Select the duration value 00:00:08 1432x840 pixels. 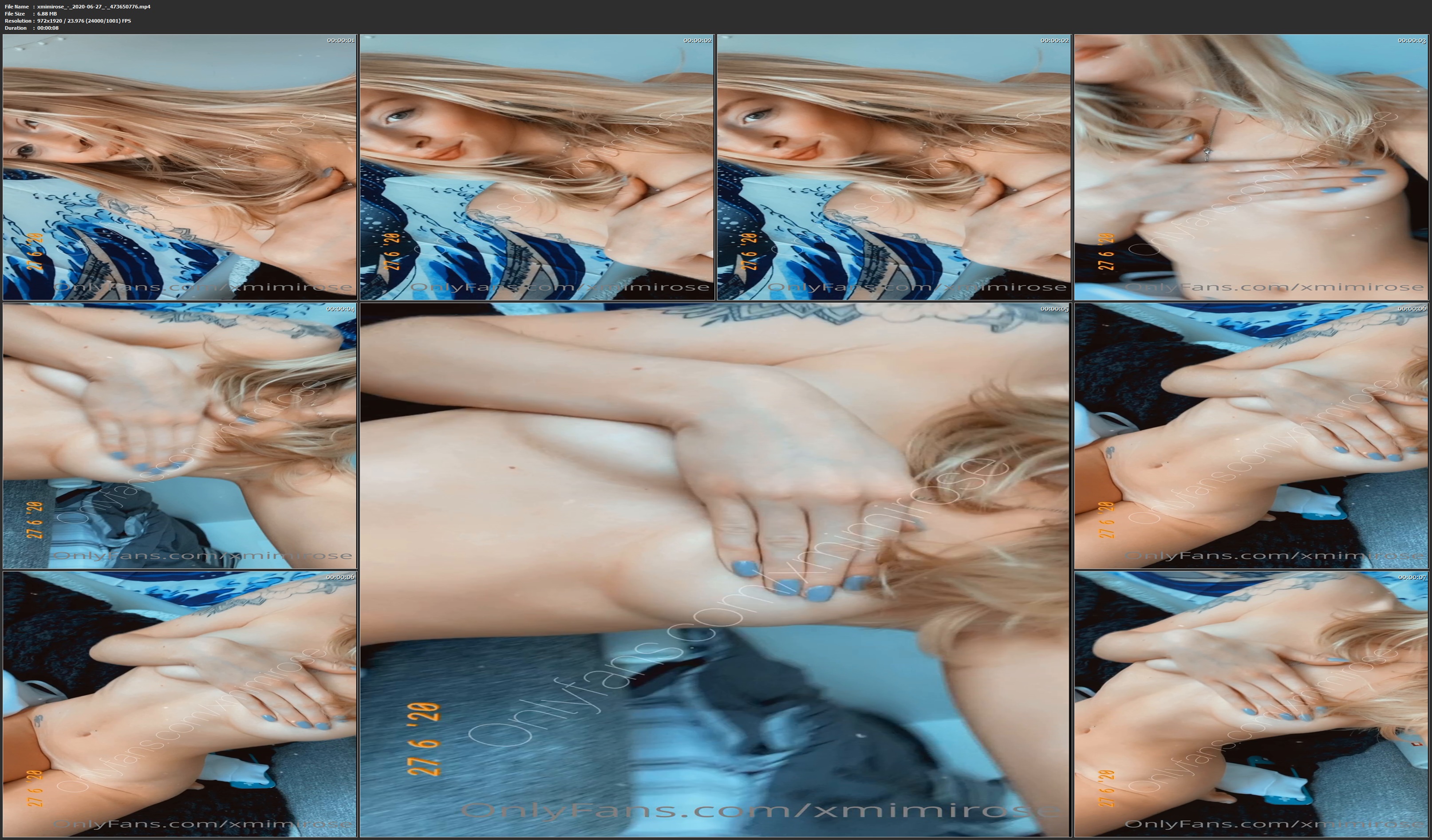click(48, 28)
